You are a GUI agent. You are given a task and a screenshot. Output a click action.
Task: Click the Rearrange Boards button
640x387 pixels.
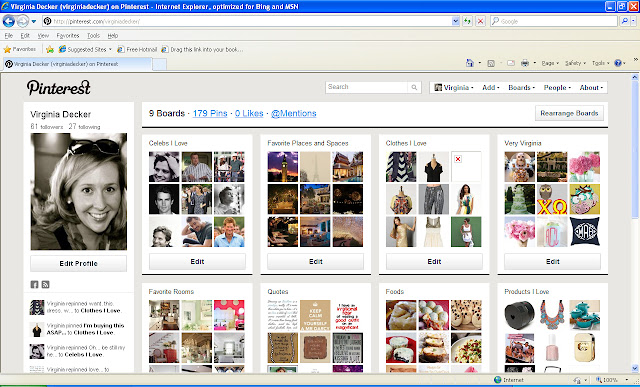(x=569, y=113)
